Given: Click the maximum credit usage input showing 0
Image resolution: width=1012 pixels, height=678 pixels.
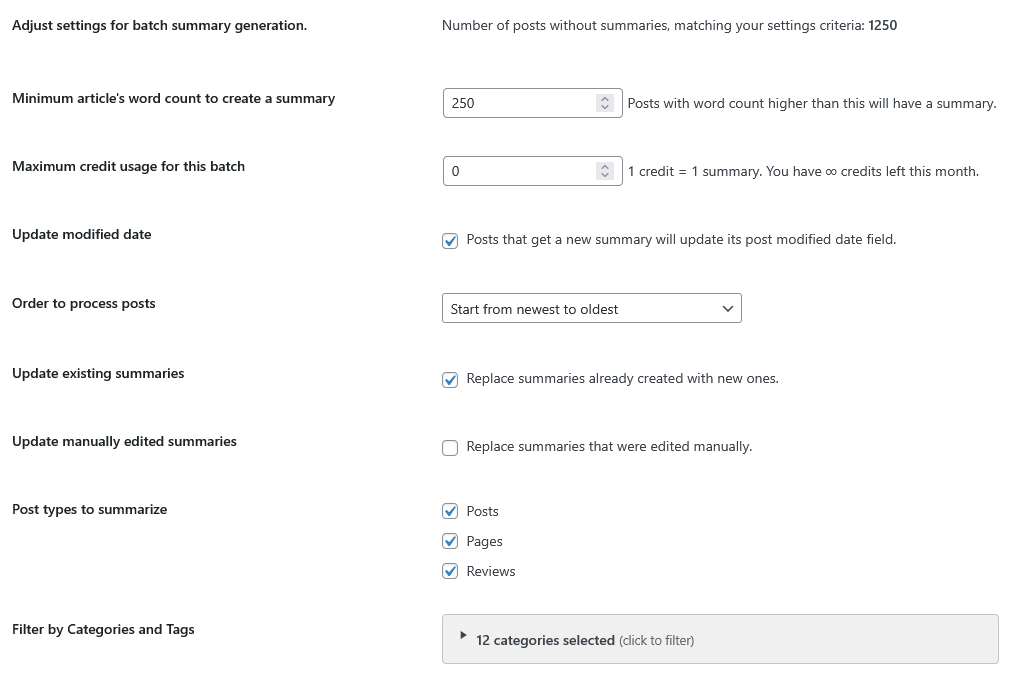Looking at the screenshot, I should (x=520, y=170).
